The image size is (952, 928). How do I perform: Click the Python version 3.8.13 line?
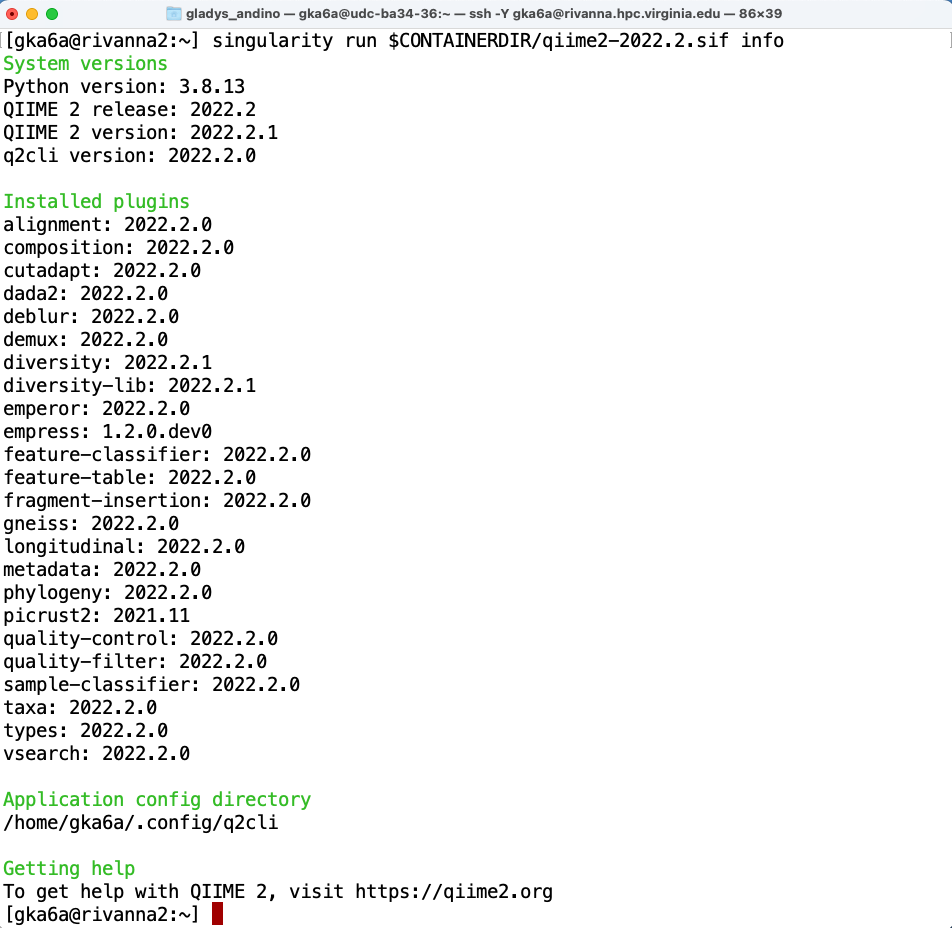pos(124,87)
